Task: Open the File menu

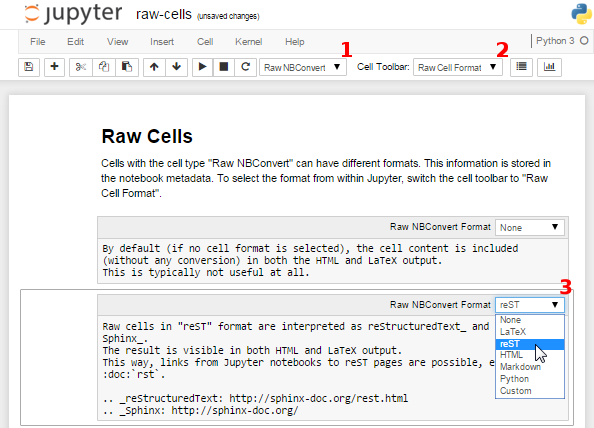Action: click(x=38, y=42)
